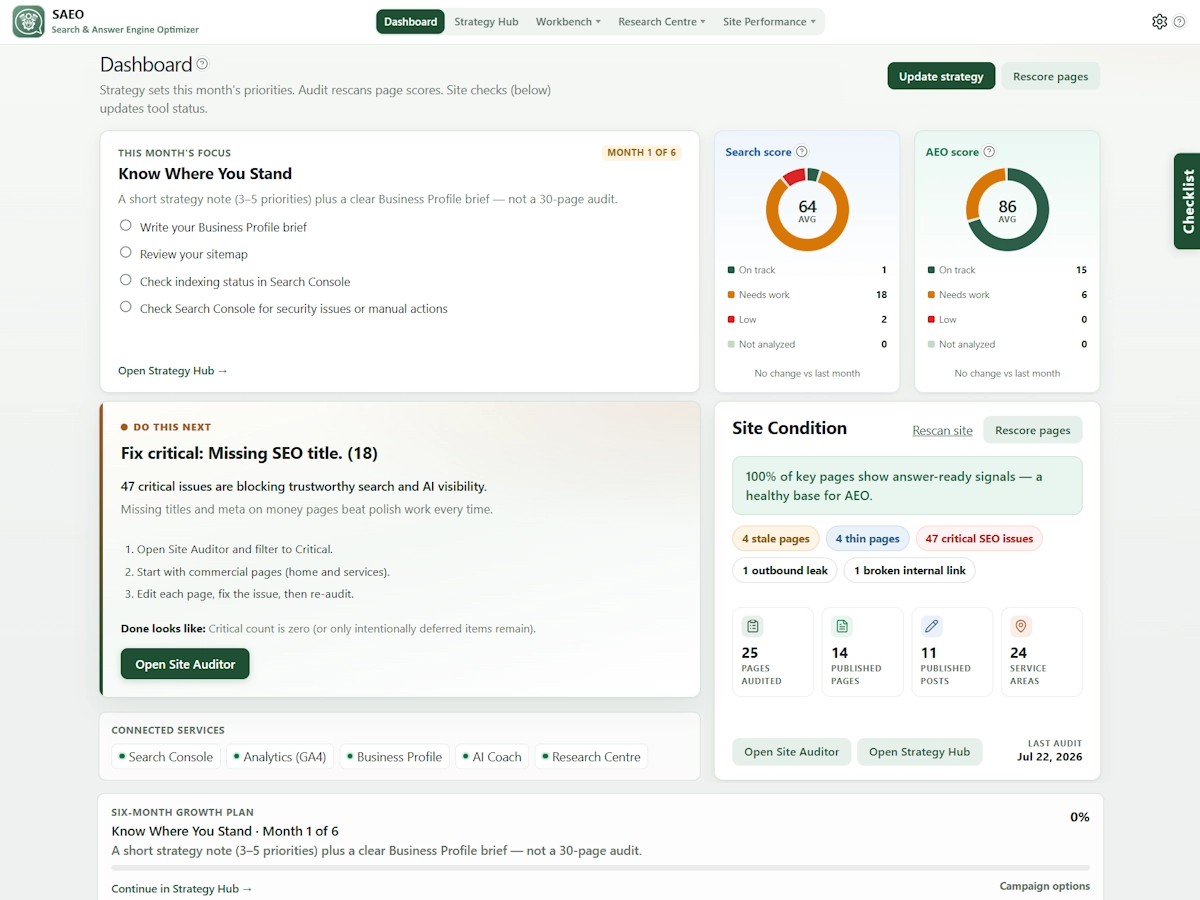Open the Checklist side tab
Screen dimensions: 1200x900
coord(1187,201)
